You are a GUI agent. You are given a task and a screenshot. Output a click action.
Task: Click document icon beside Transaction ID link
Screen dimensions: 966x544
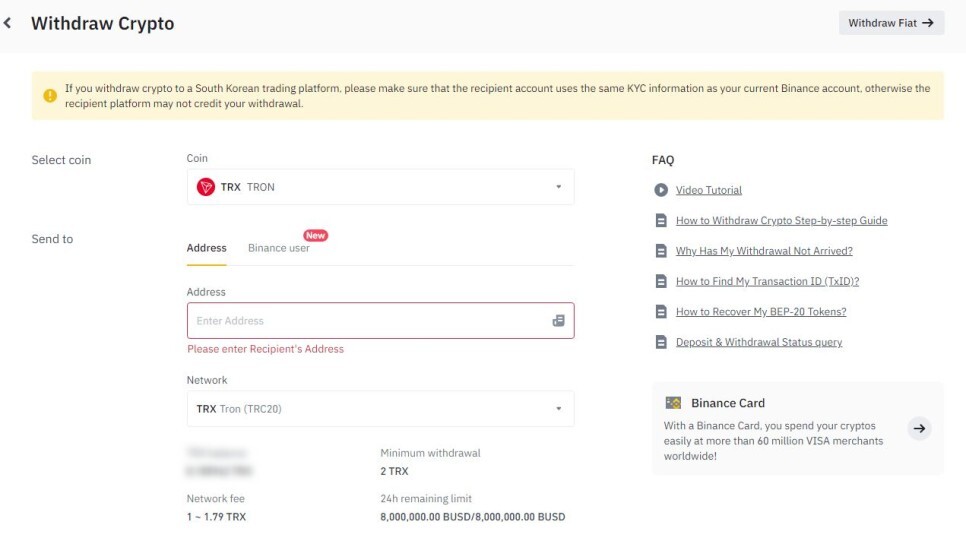[660, 281]
